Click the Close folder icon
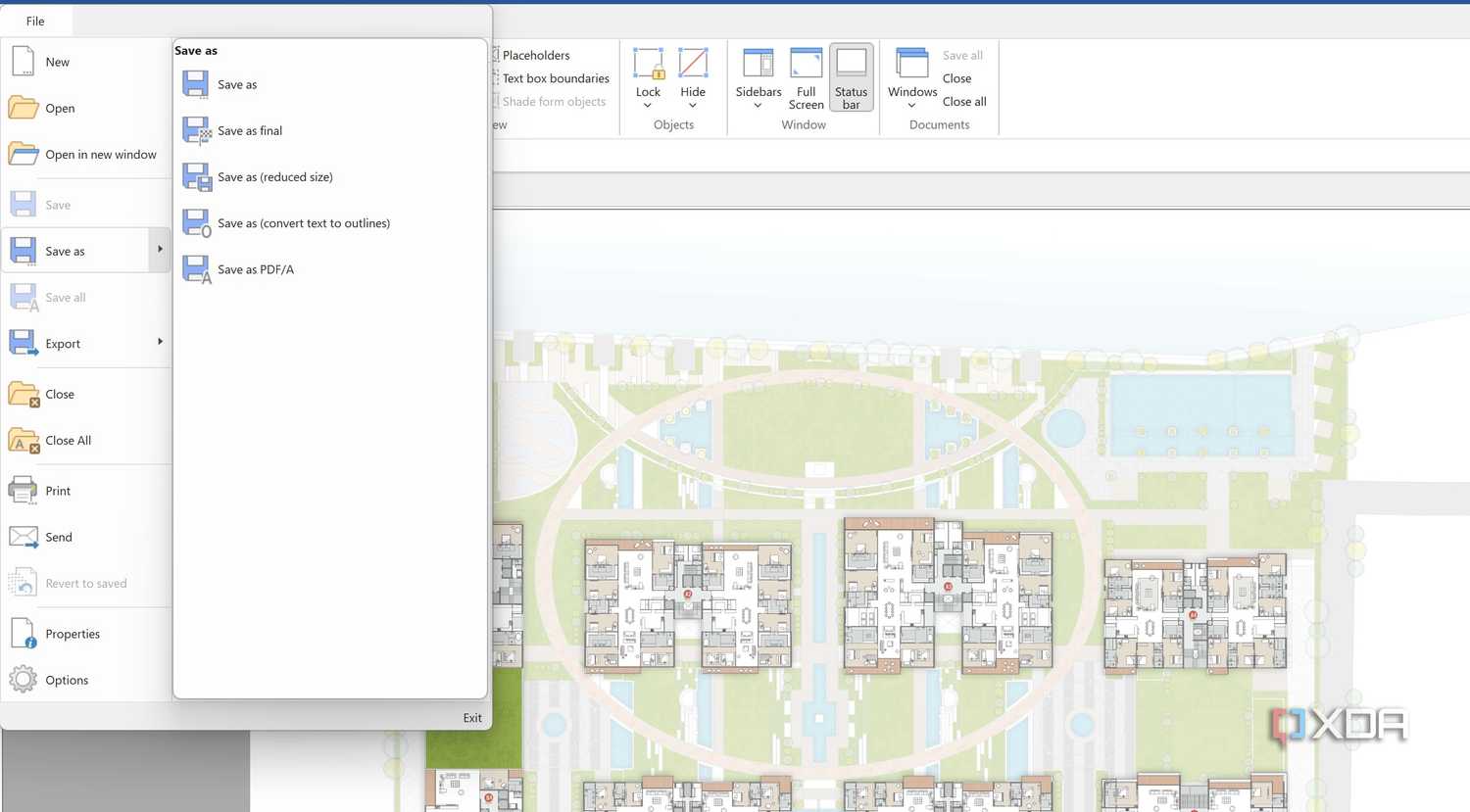 (23, 394)
